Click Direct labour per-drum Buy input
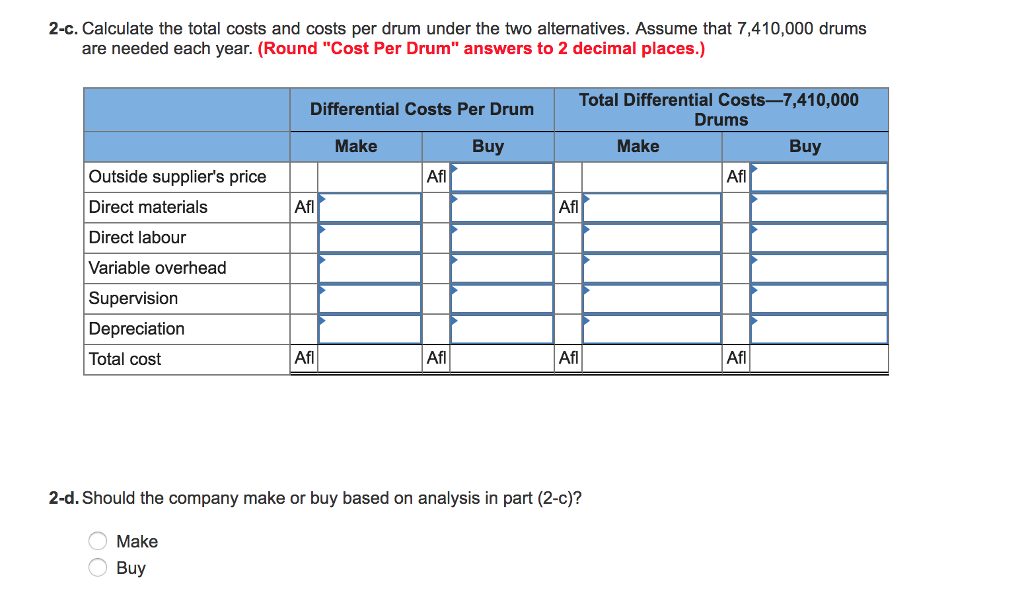This screenshot has width=1024, height=603. tap(502, 238)
